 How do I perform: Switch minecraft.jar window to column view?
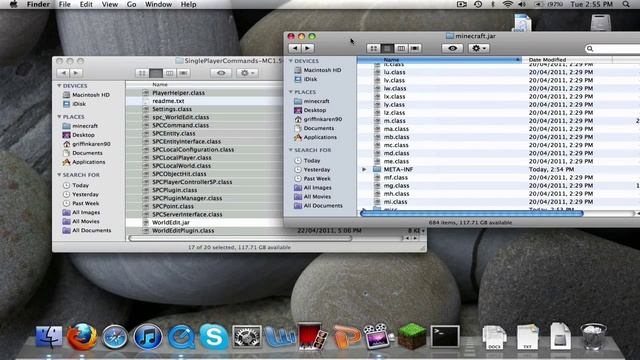pyautogui.click(x=401, y=49)
